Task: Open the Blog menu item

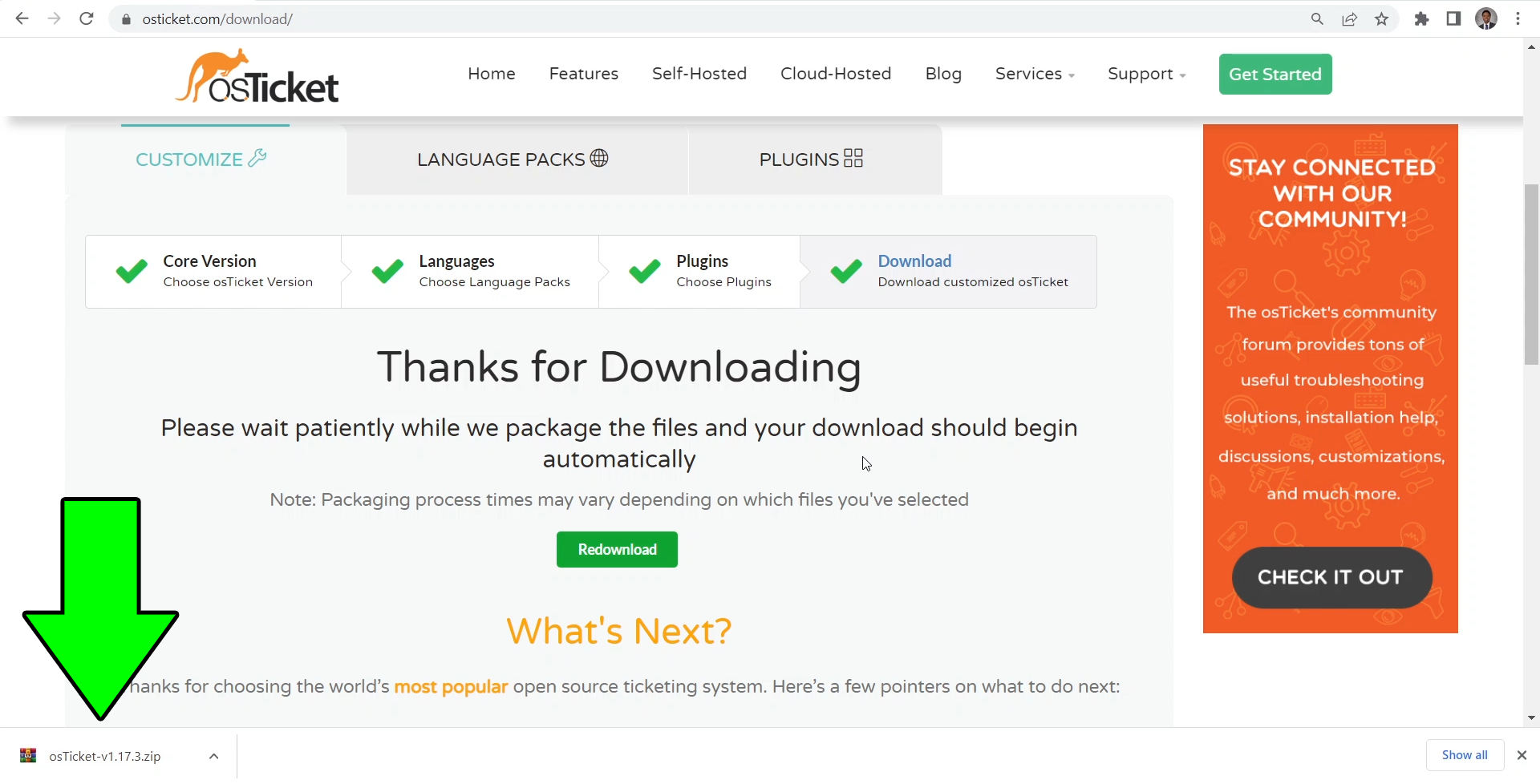Action: pos(943,74)
